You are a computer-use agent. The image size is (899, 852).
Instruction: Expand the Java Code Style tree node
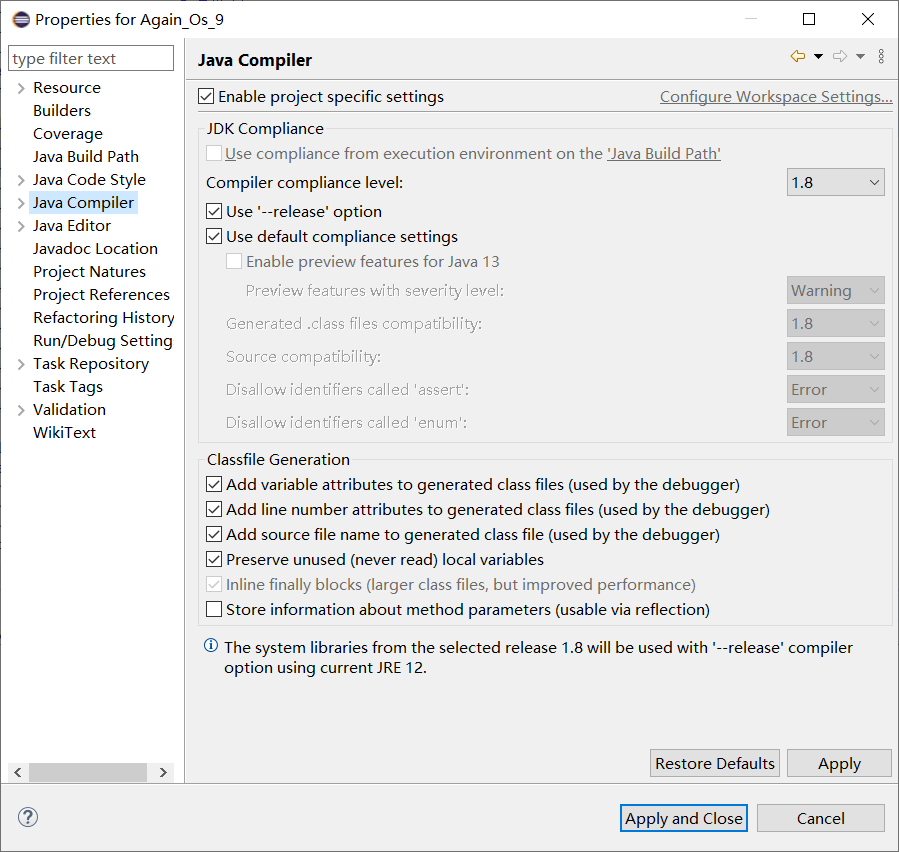(21, 180)
